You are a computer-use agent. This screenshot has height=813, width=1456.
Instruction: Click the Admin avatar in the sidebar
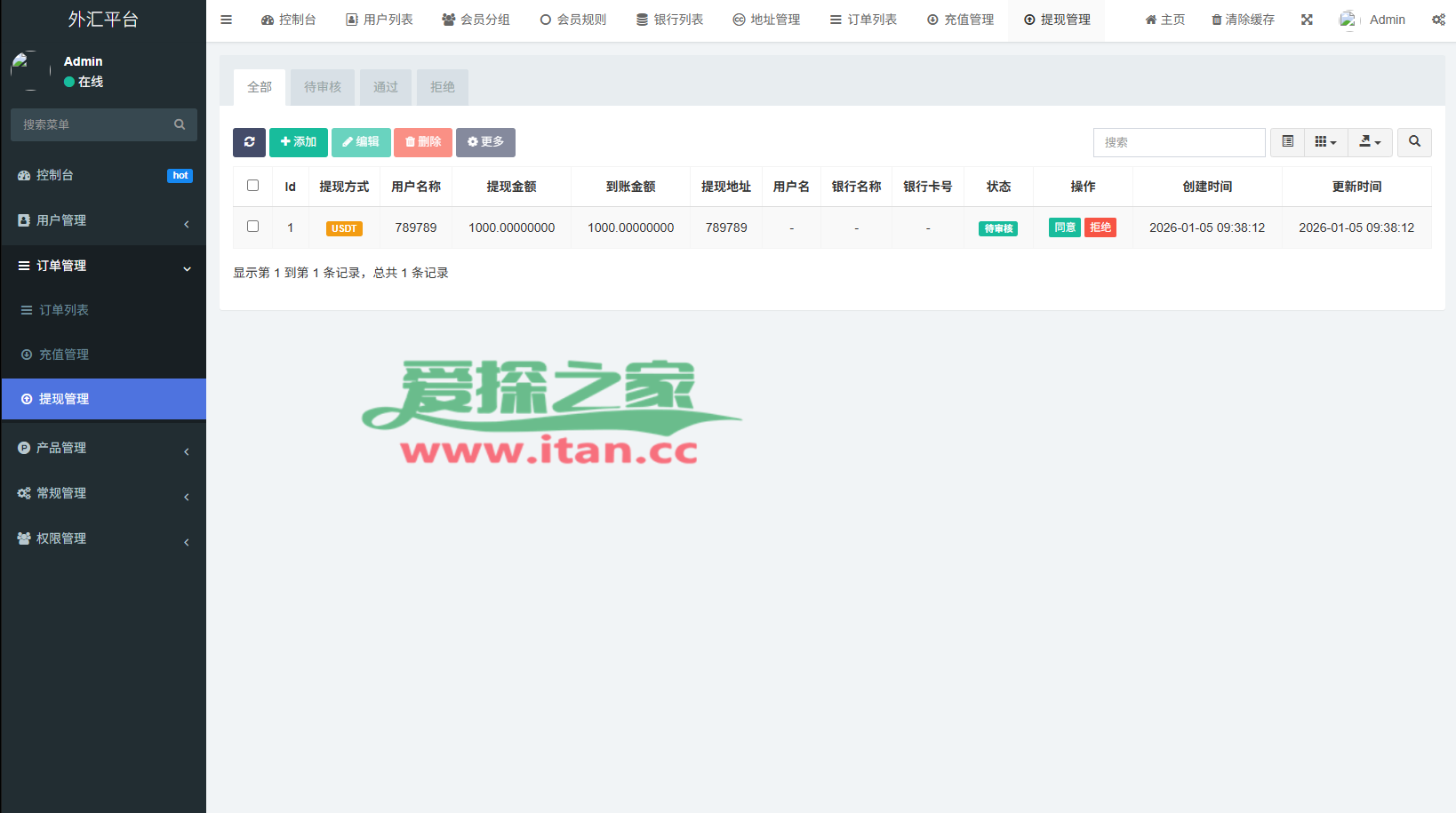tap(30, 71)
